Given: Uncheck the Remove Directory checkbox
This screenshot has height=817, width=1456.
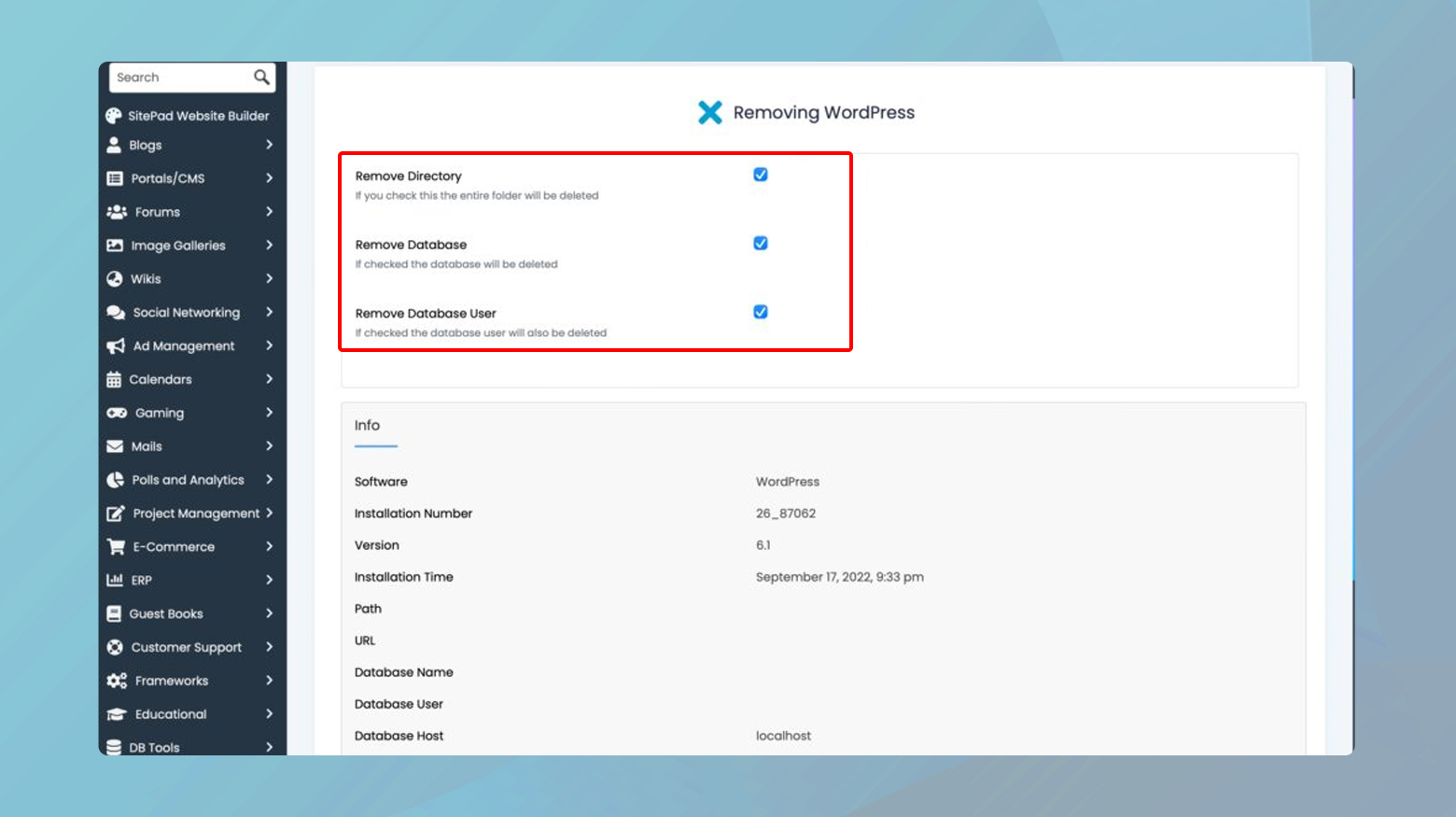Looking at the screenshot, I should 761,174.
